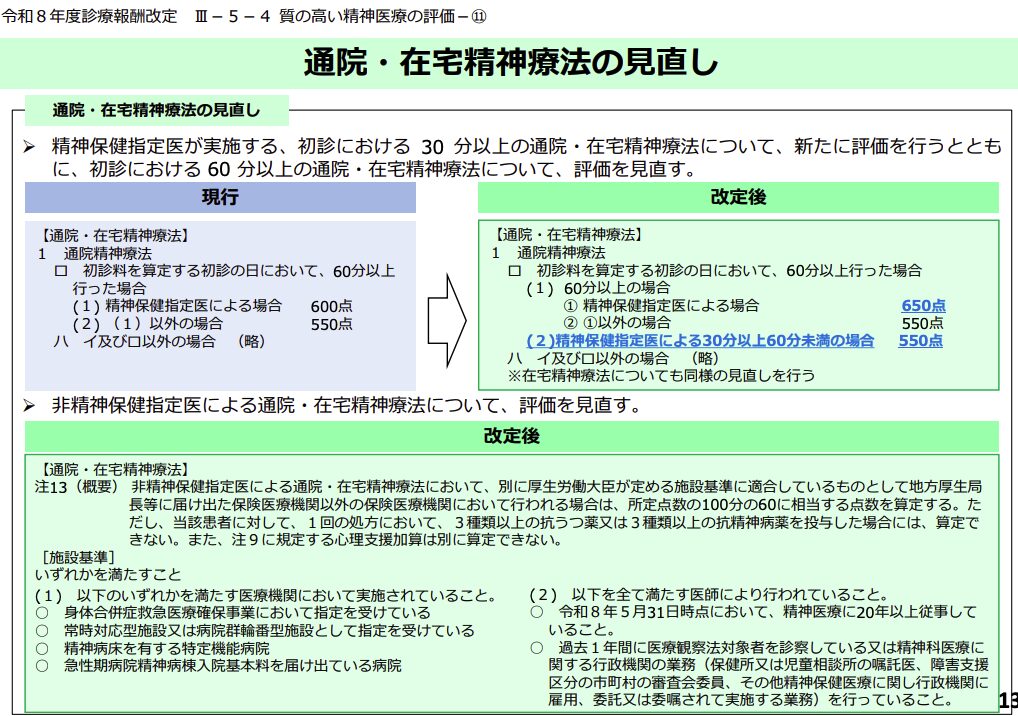
Task: Click the circle bullet before 過去1年間に医療観察法
Action: point(537,648)
